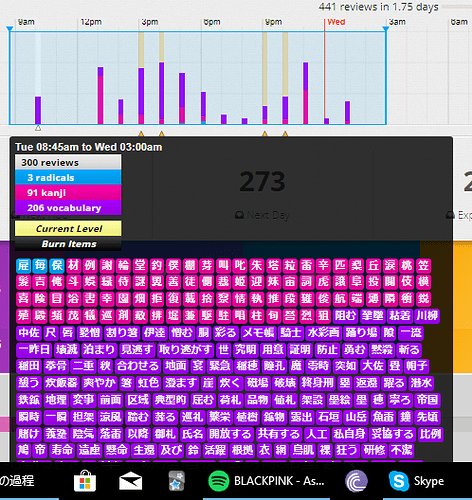Click the 300 reviews summary header
Image resolution: width=472 pixels, height=500 pixels.
68,162
